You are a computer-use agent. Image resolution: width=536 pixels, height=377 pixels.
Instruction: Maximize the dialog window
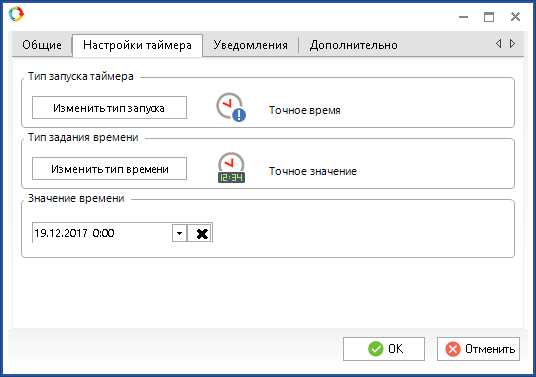pyautogui.click(x=489, y=16)
